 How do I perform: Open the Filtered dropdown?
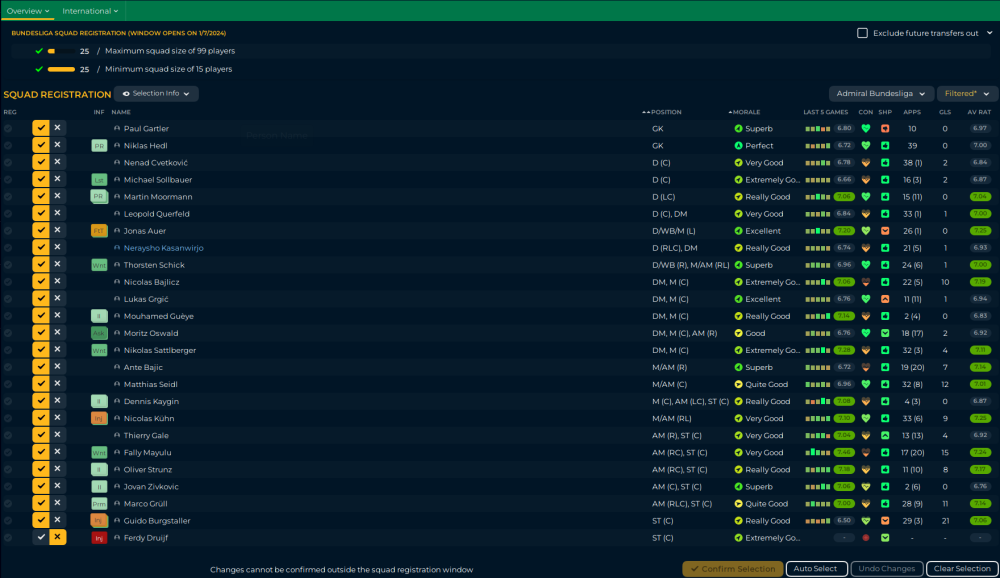[966, 93]
